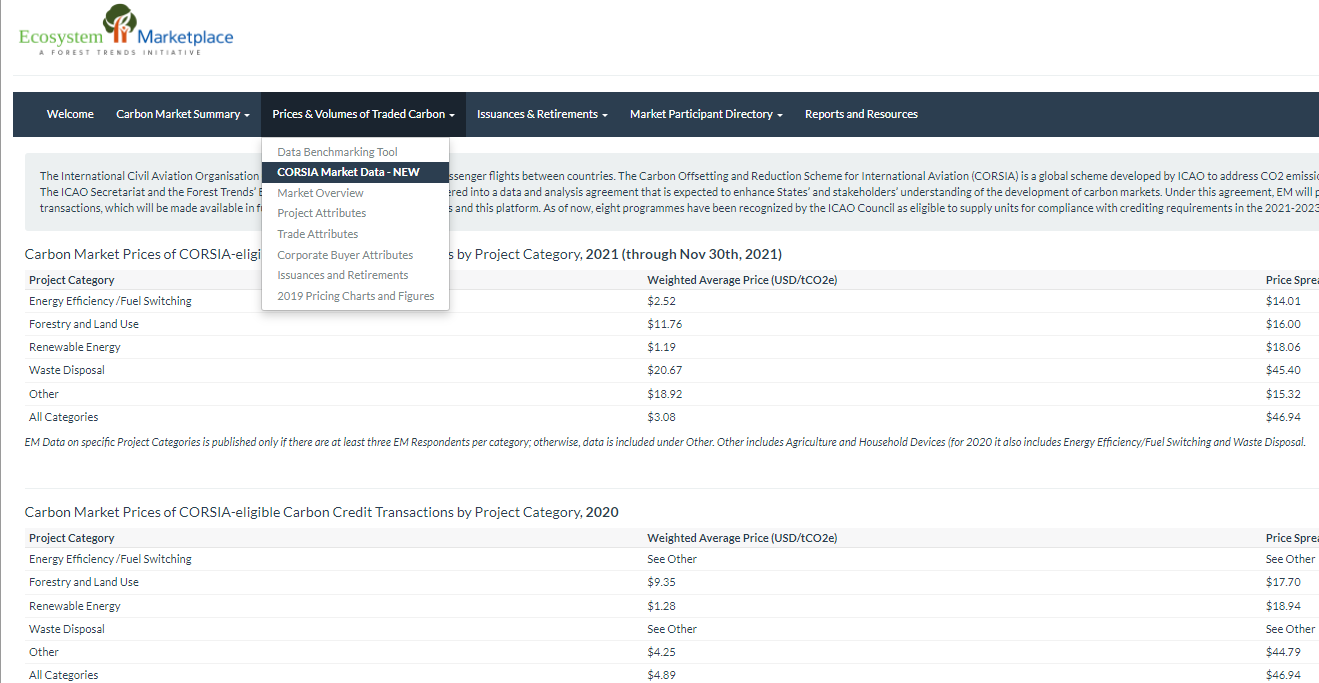Image resolution: width=1319 pixels, height=683 pixels.
Task: Select Project Attributes menu item
Action: [x=321, y=213]
